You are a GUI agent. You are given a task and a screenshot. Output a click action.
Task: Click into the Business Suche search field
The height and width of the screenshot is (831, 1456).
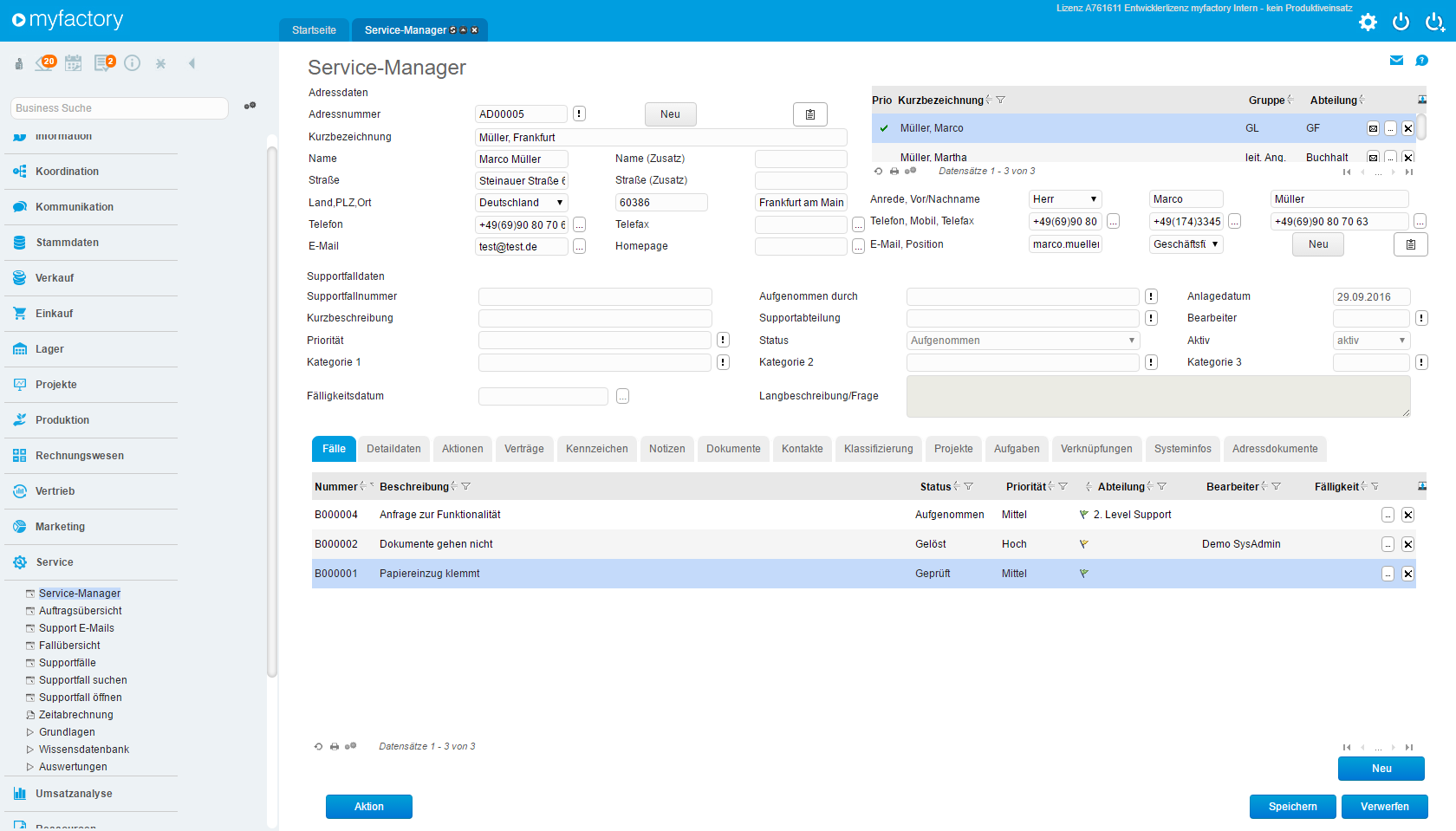tap(120, 108)
